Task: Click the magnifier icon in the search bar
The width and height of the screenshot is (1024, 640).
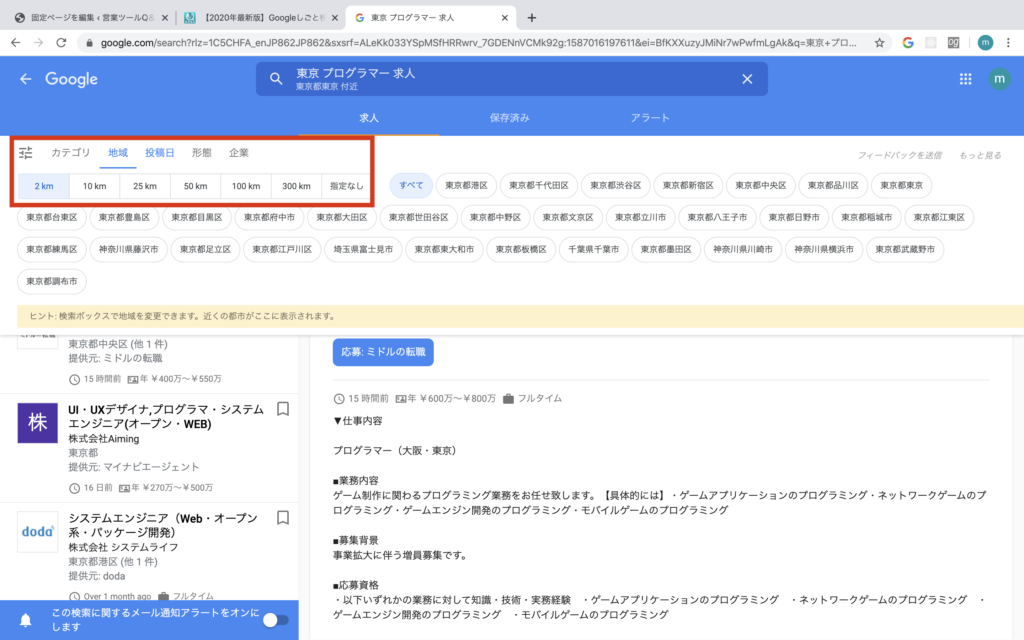Action: [x=274, y=78]
